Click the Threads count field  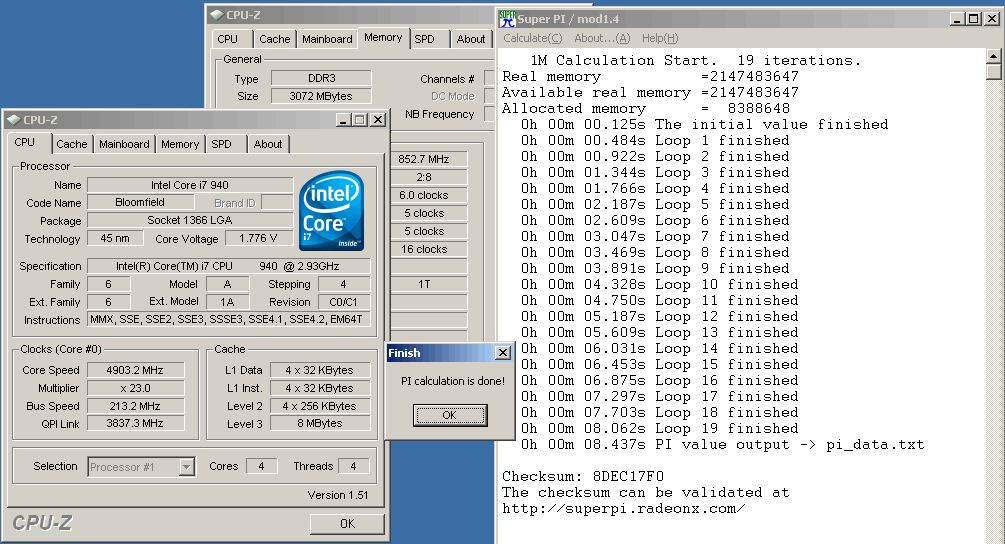(x=353, y=466)
